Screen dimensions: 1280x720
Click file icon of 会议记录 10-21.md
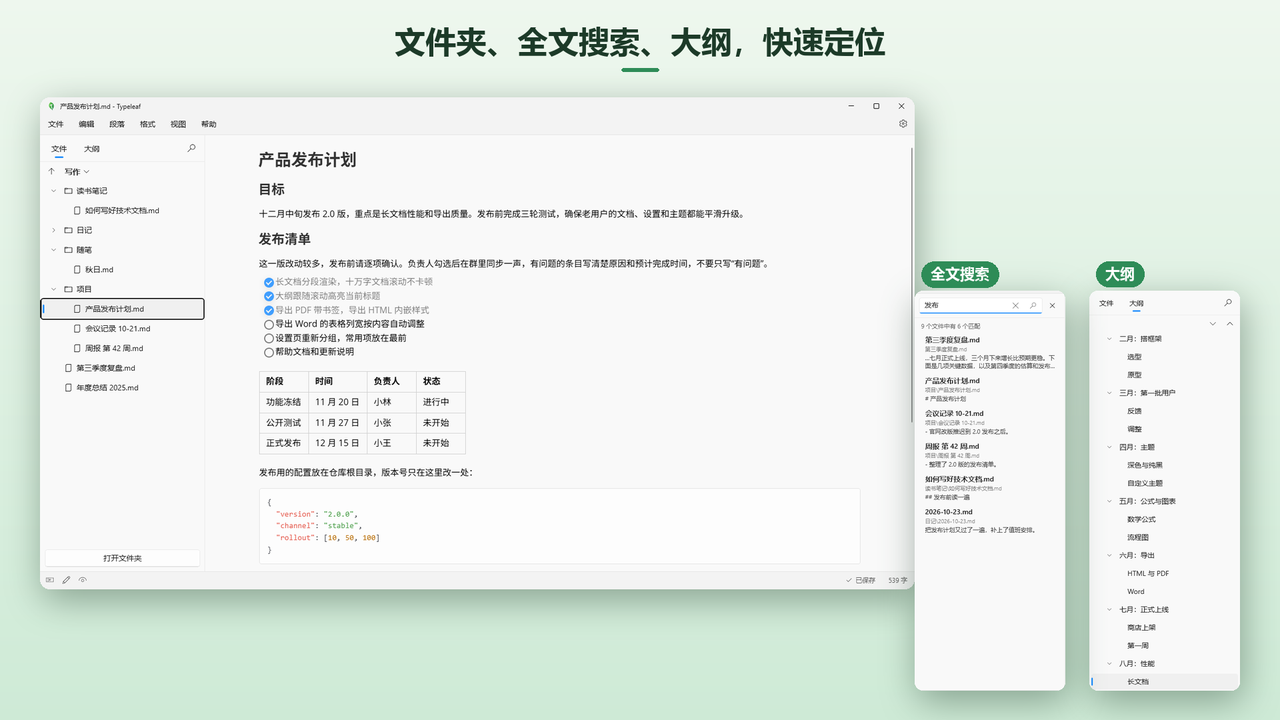(77, 328)
